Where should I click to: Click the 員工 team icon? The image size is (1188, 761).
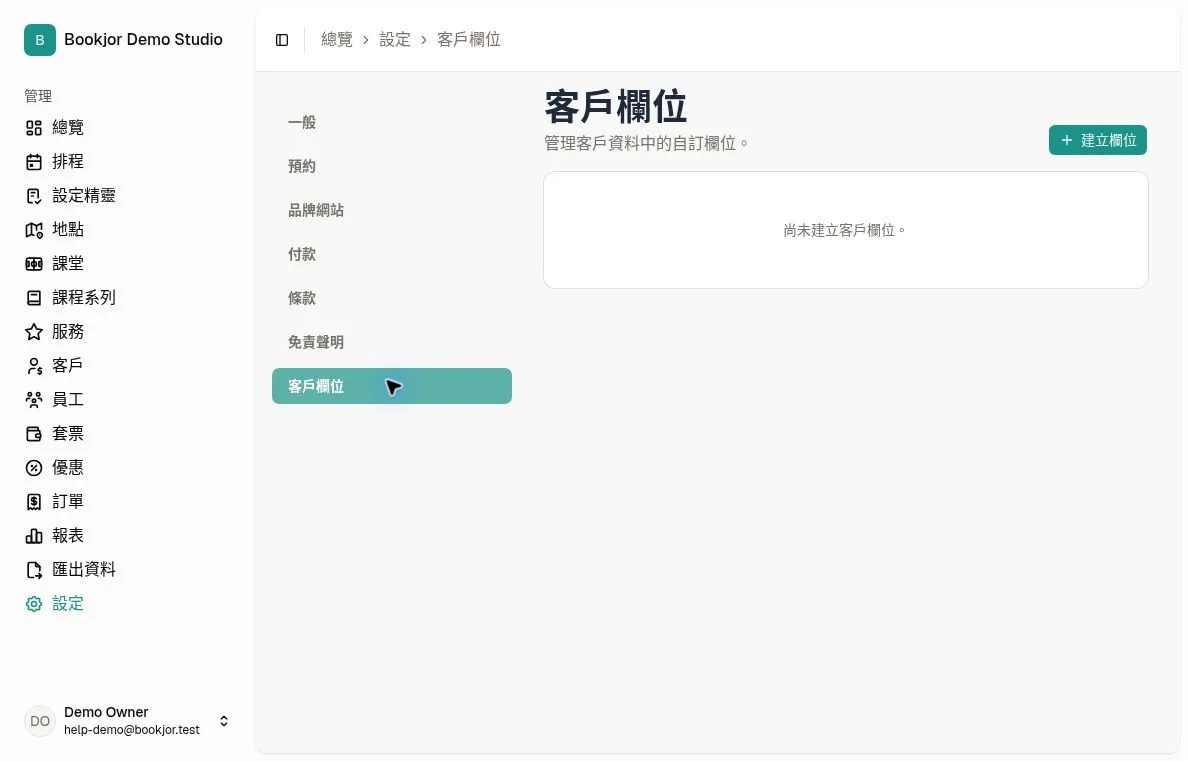[x=34, y=400]
